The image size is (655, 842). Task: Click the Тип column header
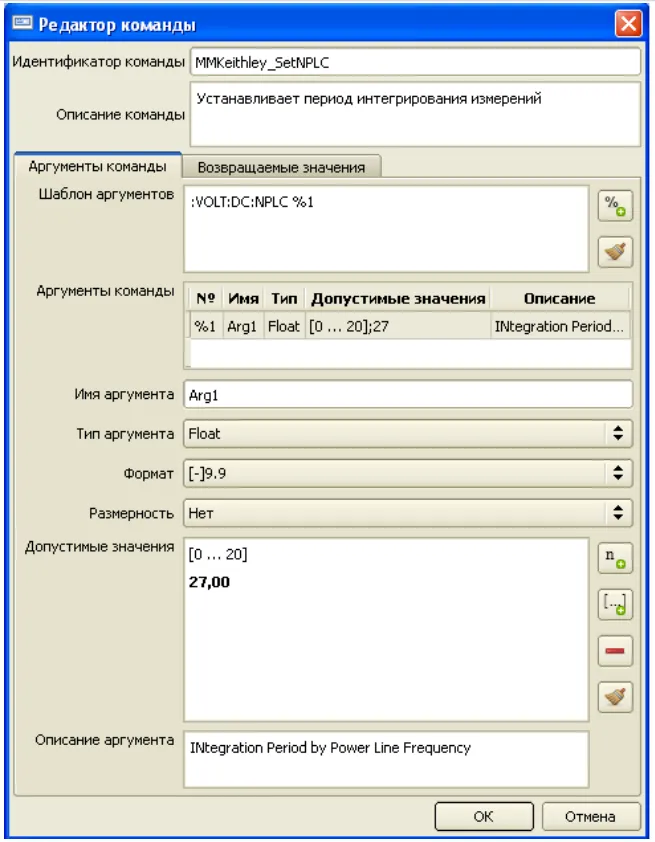coord(284,298)
